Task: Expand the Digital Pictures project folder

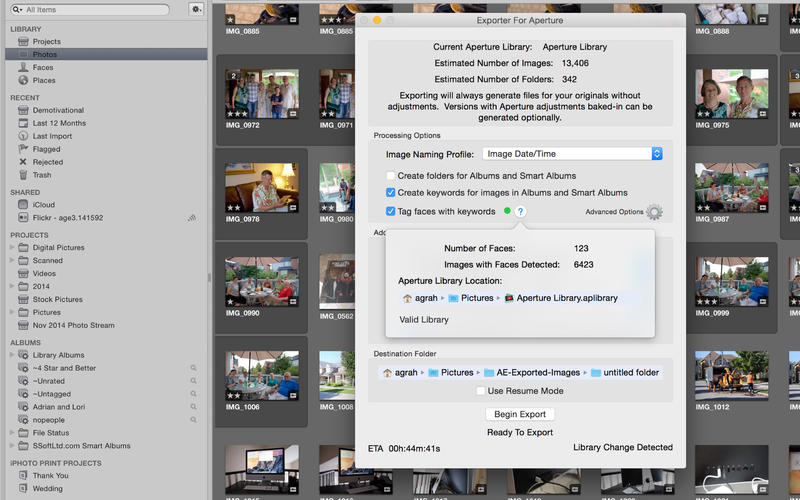Action: click(x=12, y=247)
